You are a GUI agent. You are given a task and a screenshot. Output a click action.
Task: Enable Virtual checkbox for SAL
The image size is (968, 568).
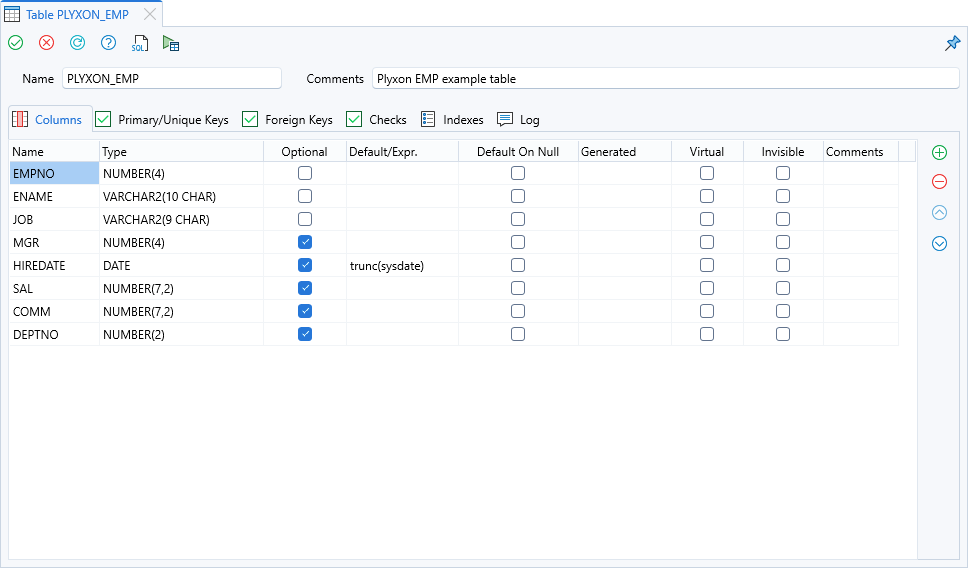tap(707, 288)
